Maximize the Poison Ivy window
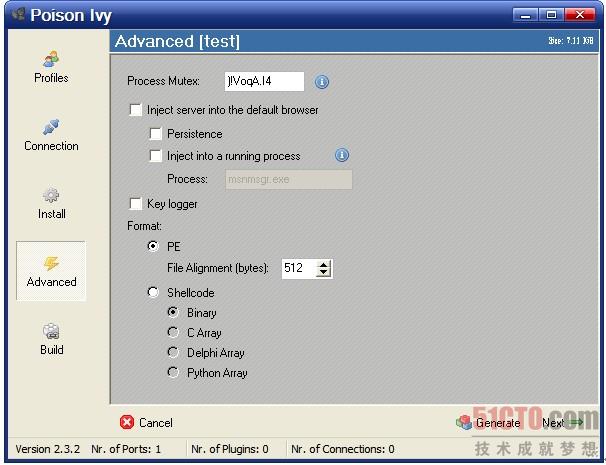 click(x=552, y=15)
